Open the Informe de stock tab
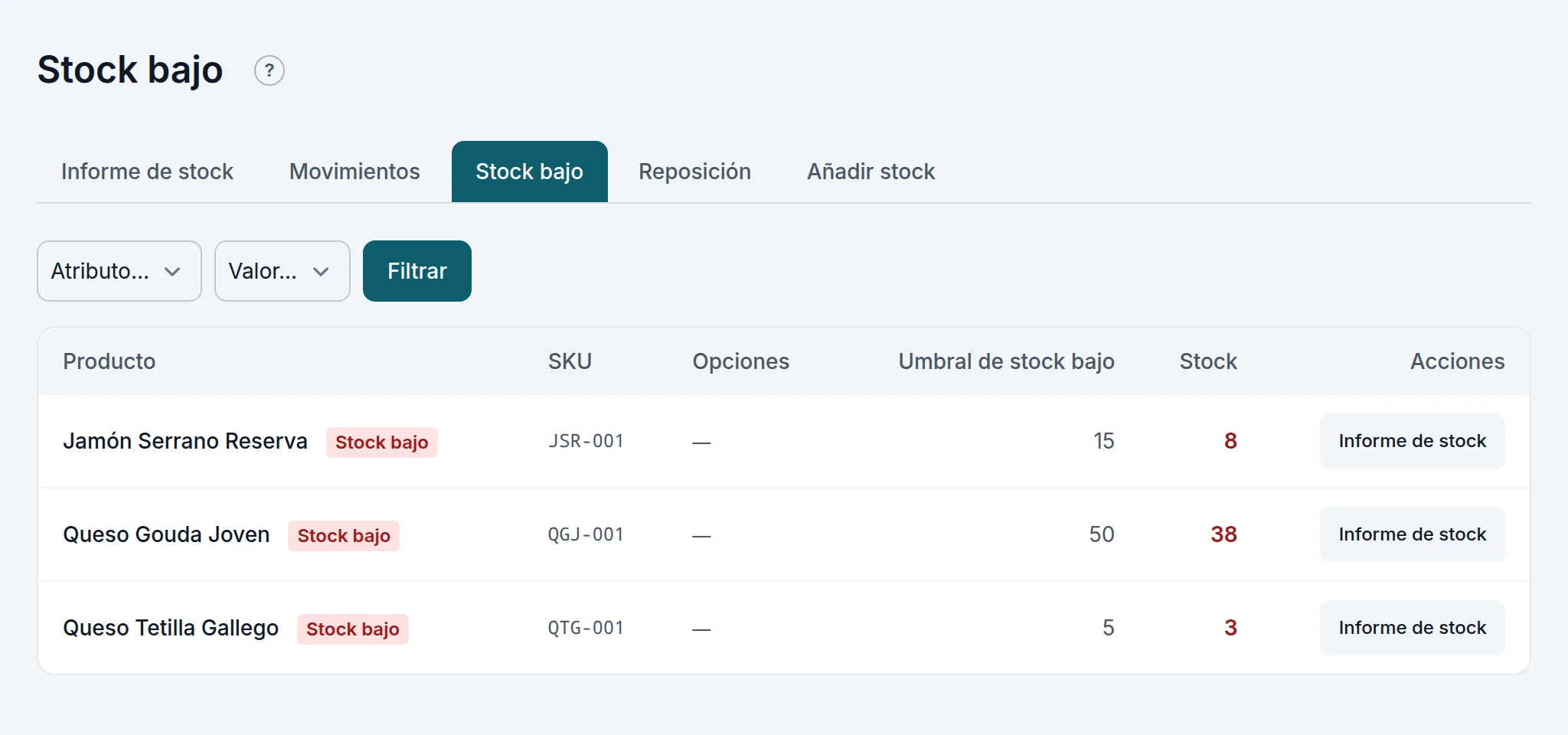Image resolution: width=1568 pixels, height=735 pixels. click(x=147, y=171)
